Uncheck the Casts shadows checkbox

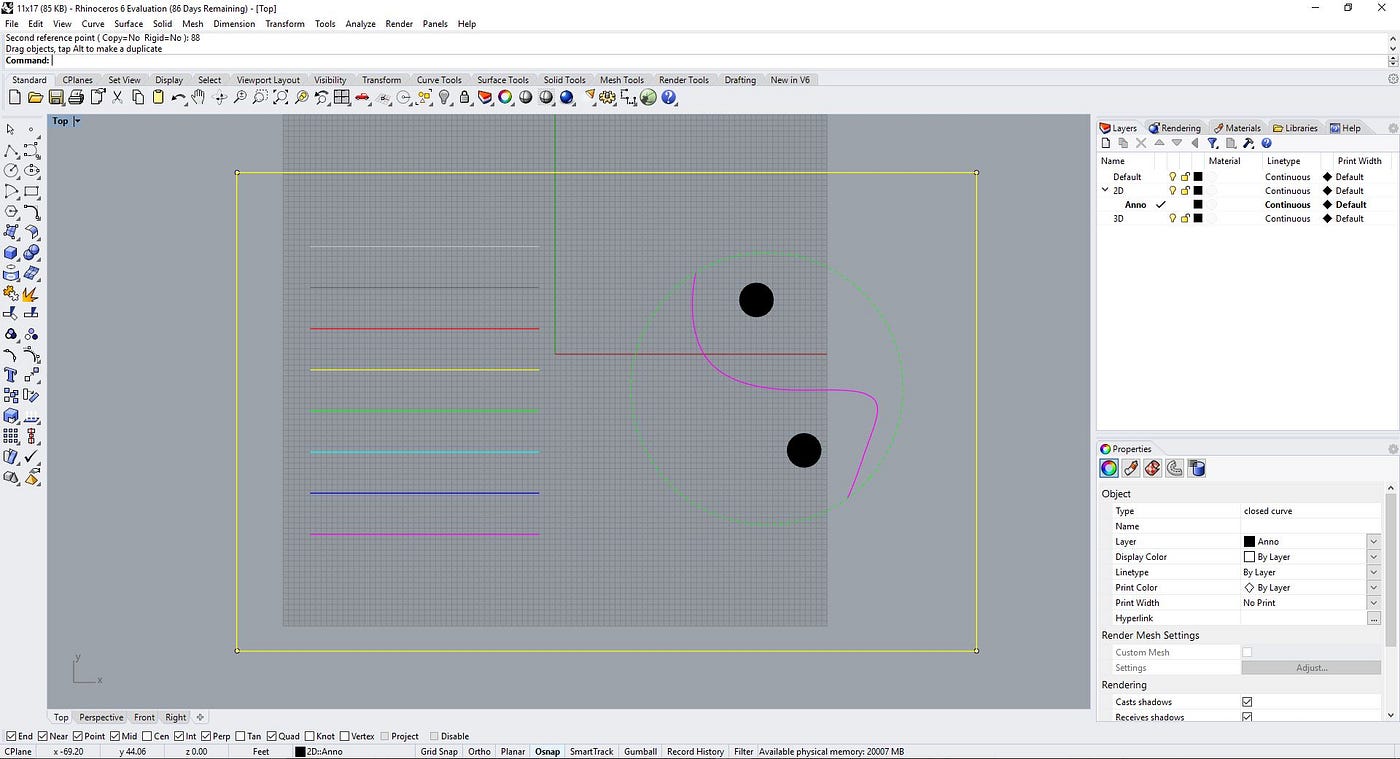point(1246,701)
